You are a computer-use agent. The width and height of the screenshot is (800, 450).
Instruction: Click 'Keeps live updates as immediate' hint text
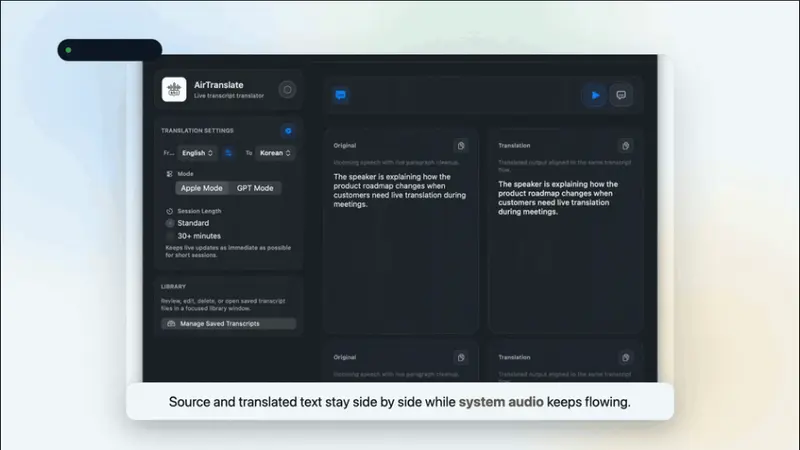228,252
